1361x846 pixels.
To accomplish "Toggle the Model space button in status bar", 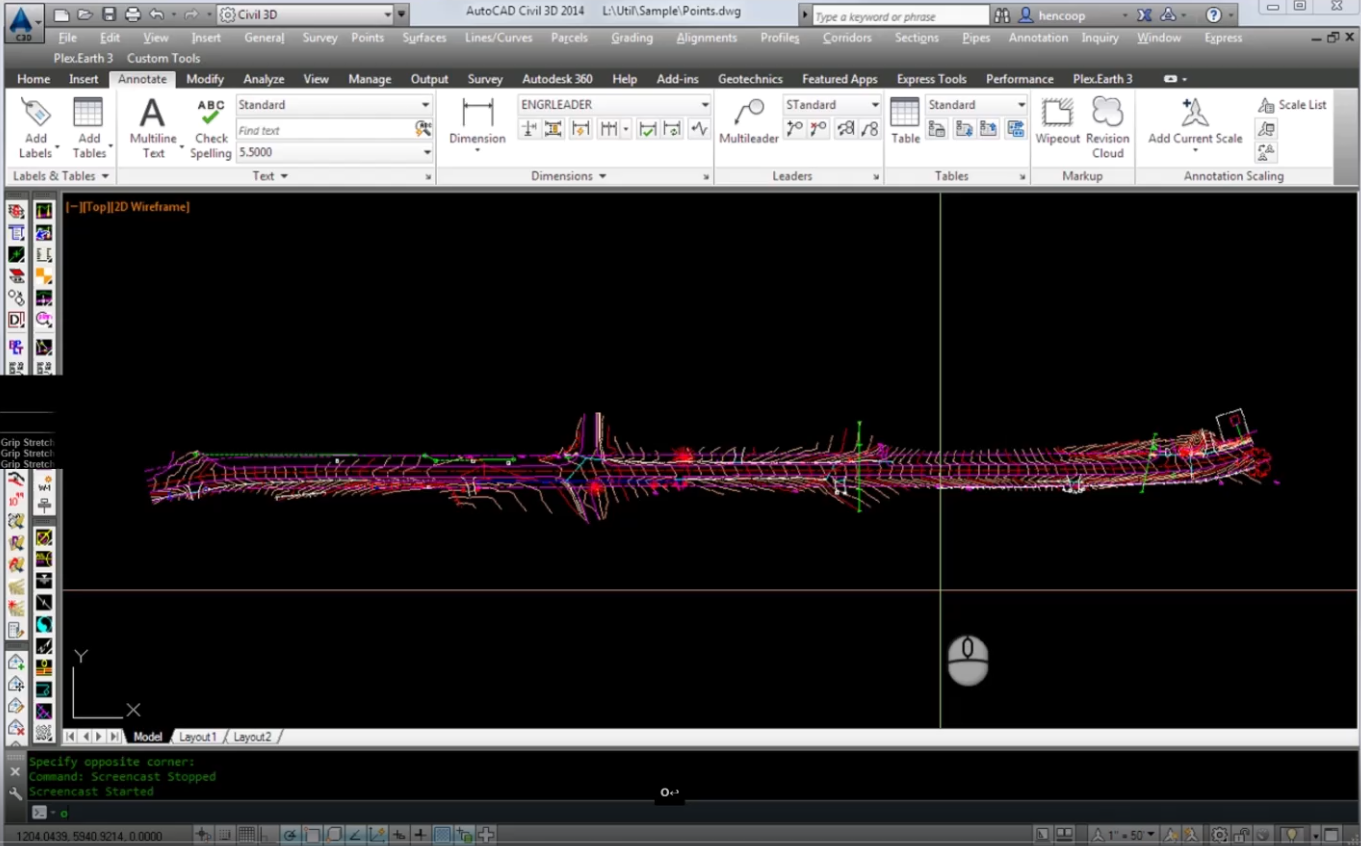I will click(1042, 835).
